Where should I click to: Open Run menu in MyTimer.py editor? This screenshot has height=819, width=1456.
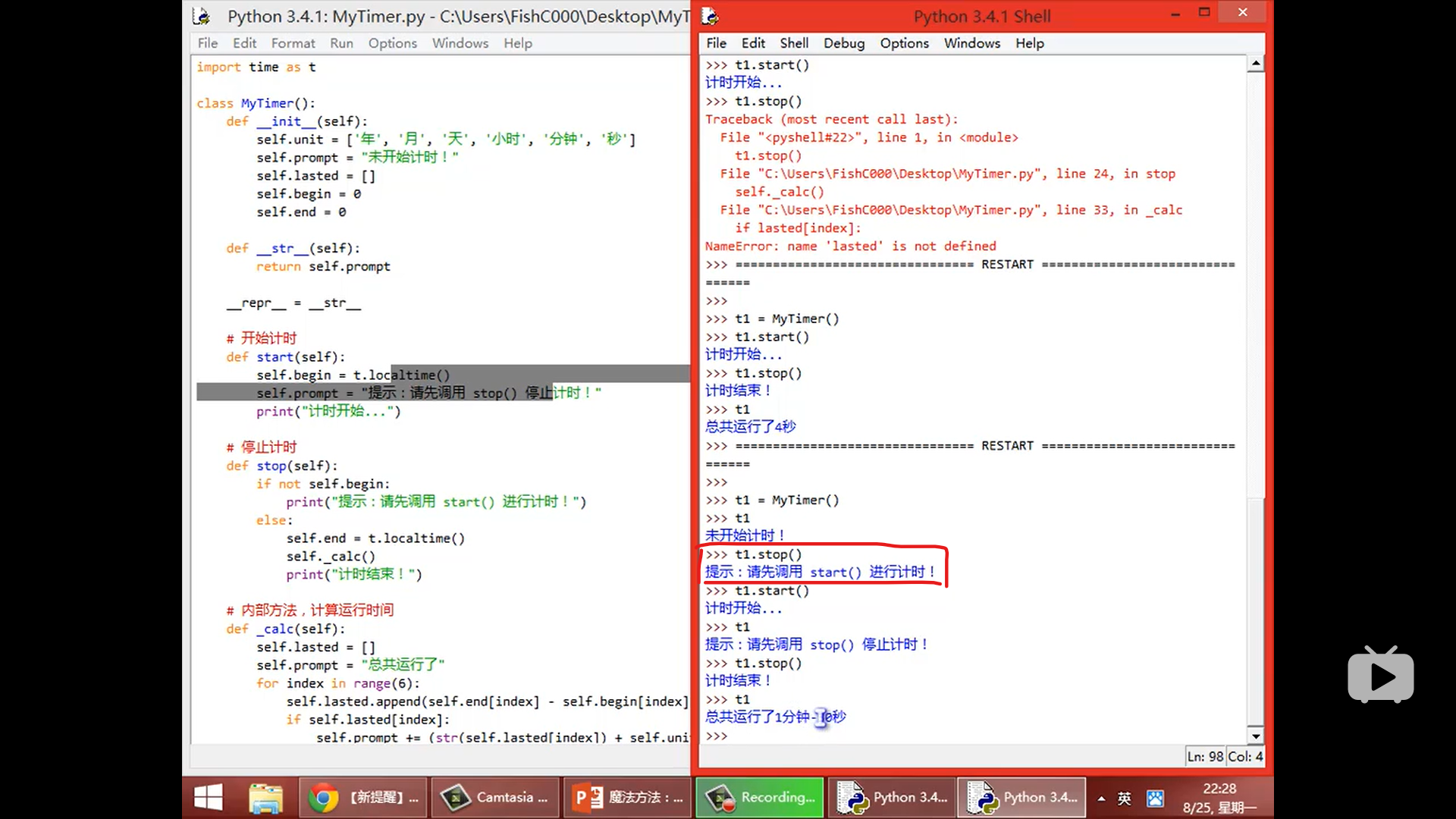(341, 43)
